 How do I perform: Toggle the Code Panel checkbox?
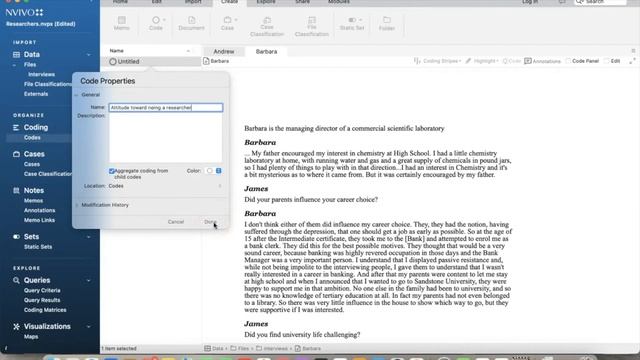pyautogui.click(x=568, y=61)
